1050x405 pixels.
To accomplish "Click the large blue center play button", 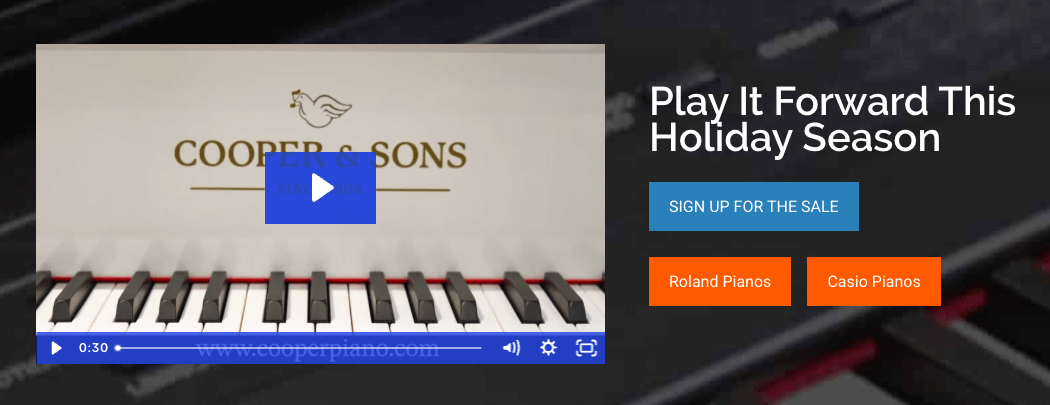I will (320, 188).
